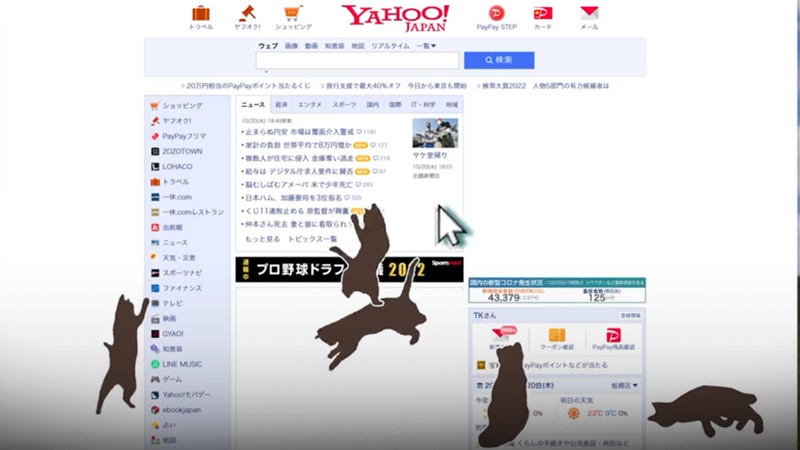Screen dimensions: 800x450
Task: Click sidebar ゲーム controller icon
Action: tap(155, 380)
